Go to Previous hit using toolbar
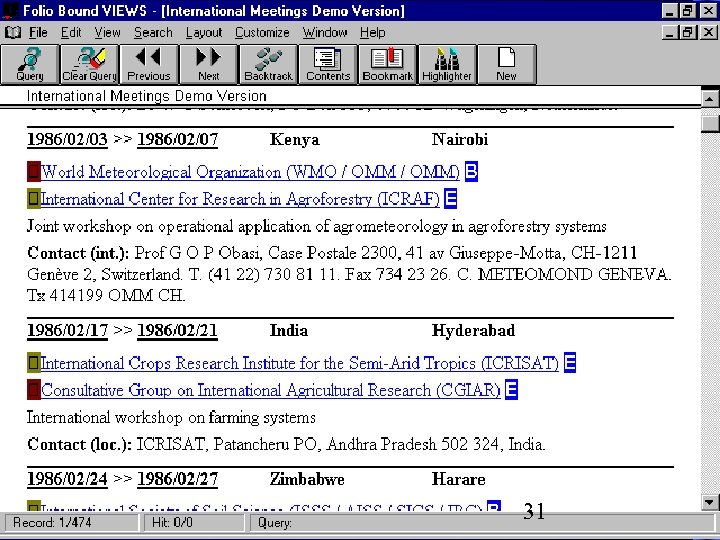The height and width of the screenshot is (540, 720). (149, 64)
